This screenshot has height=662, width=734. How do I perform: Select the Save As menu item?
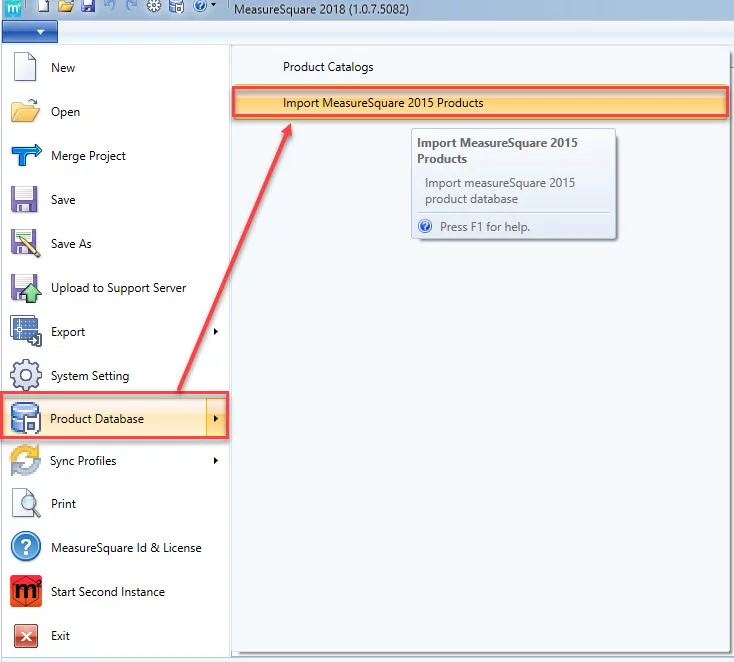coord(71,244)
